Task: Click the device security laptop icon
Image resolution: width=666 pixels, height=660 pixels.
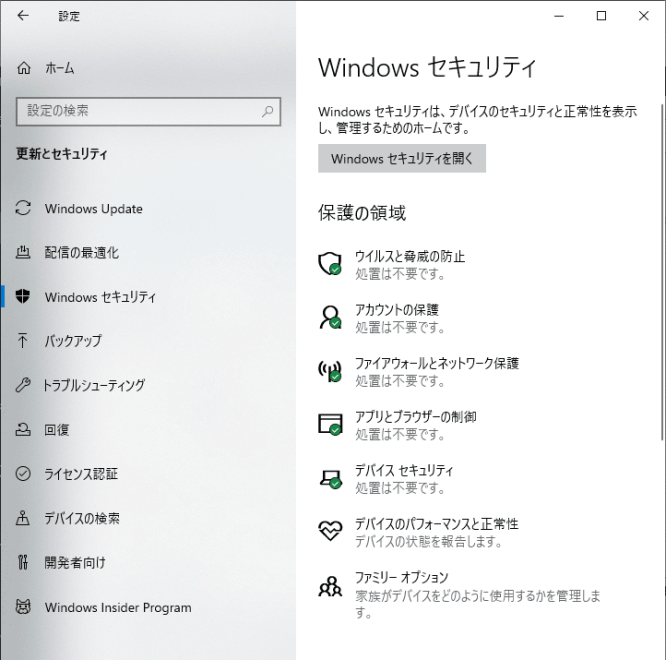Action: [330, 479]
